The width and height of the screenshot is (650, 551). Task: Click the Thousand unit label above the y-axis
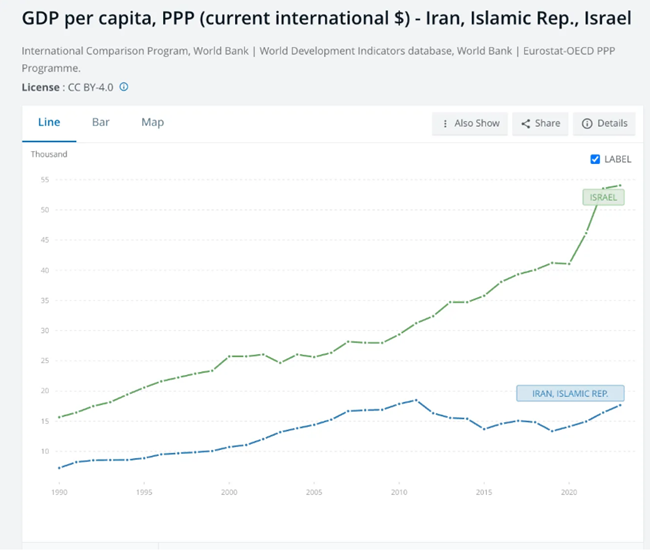coord(49,154)
